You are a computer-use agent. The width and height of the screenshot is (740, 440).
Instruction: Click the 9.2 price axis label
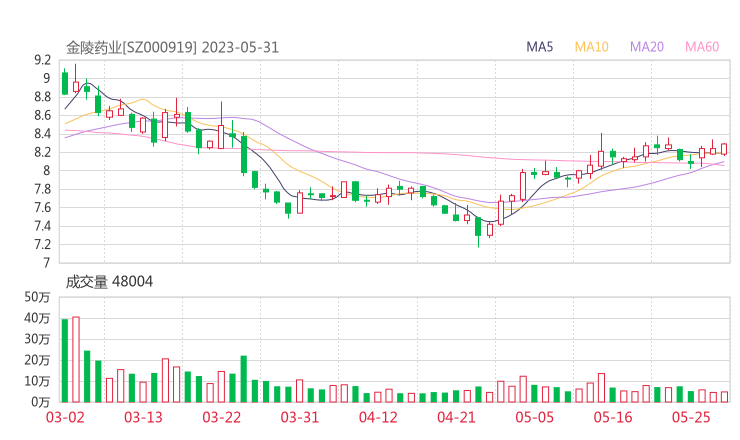[42, 60]
